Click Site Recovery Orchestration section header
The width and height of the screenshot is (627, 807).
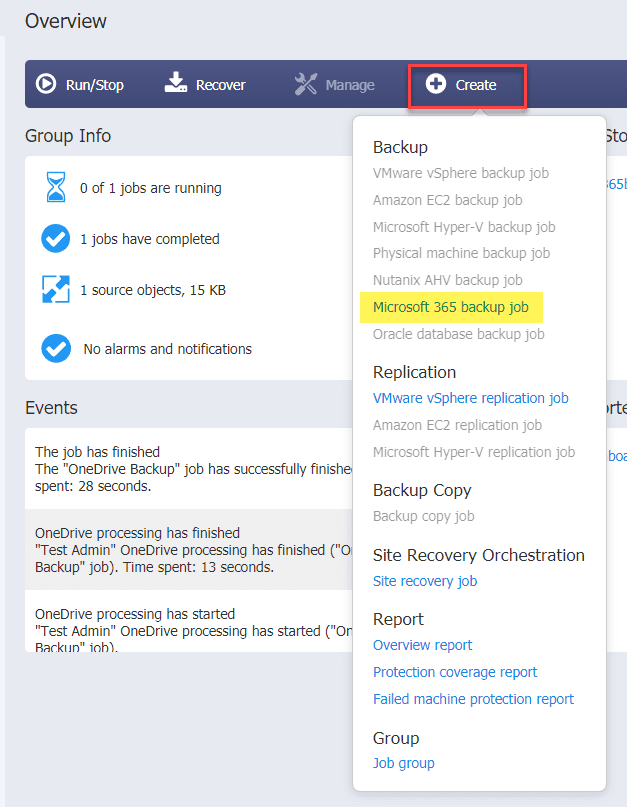pos(479,555)
